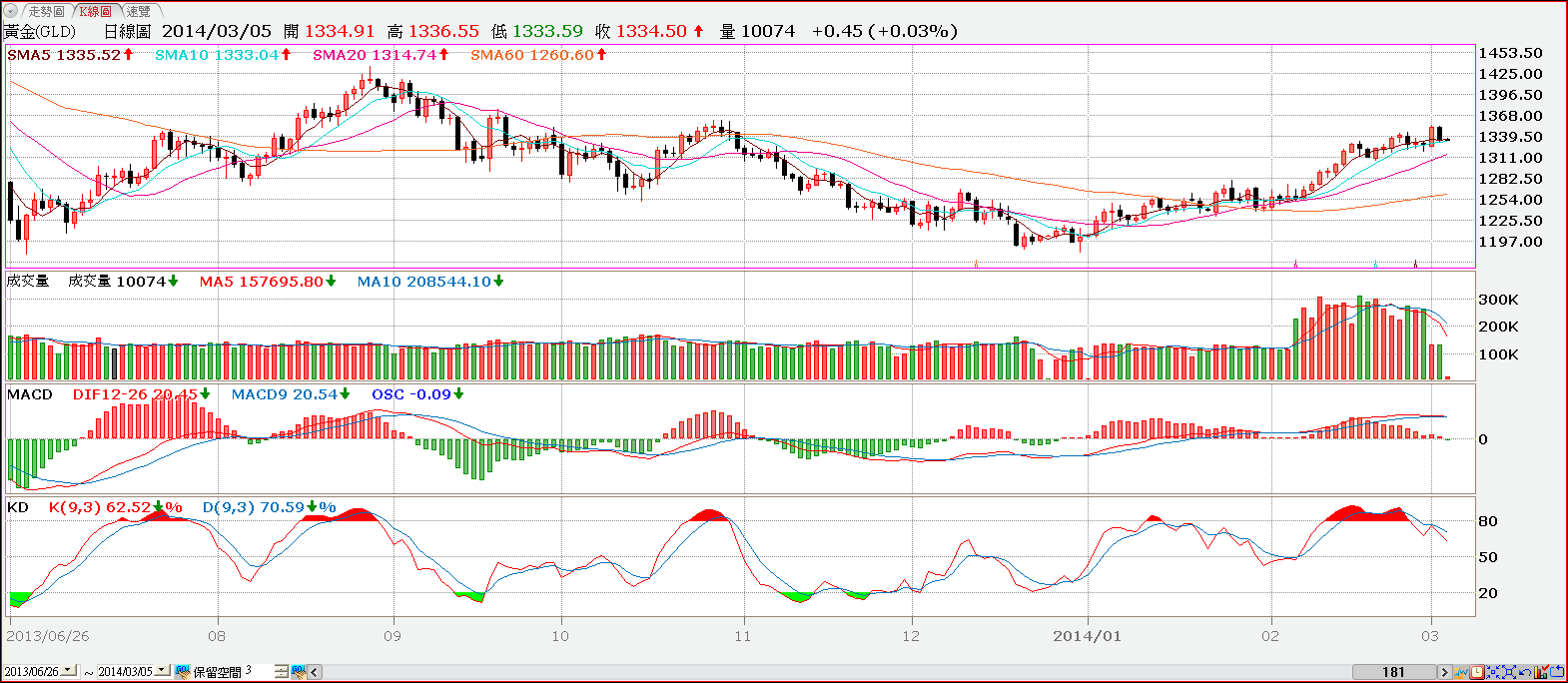
Task: Adjust the 保留空間 spinner stepper
Action: [281, 671]
